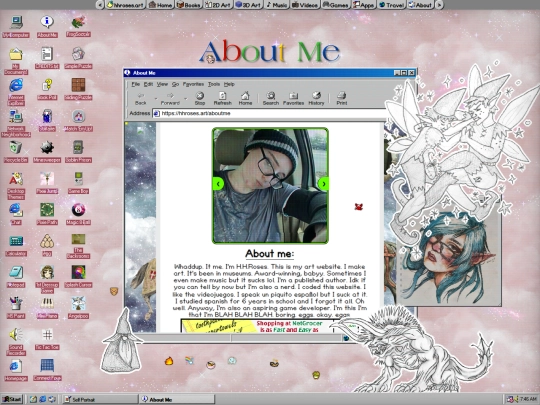Open the File menu
The width and height of the screenshot is (540, 405).
tap(135, 84)
